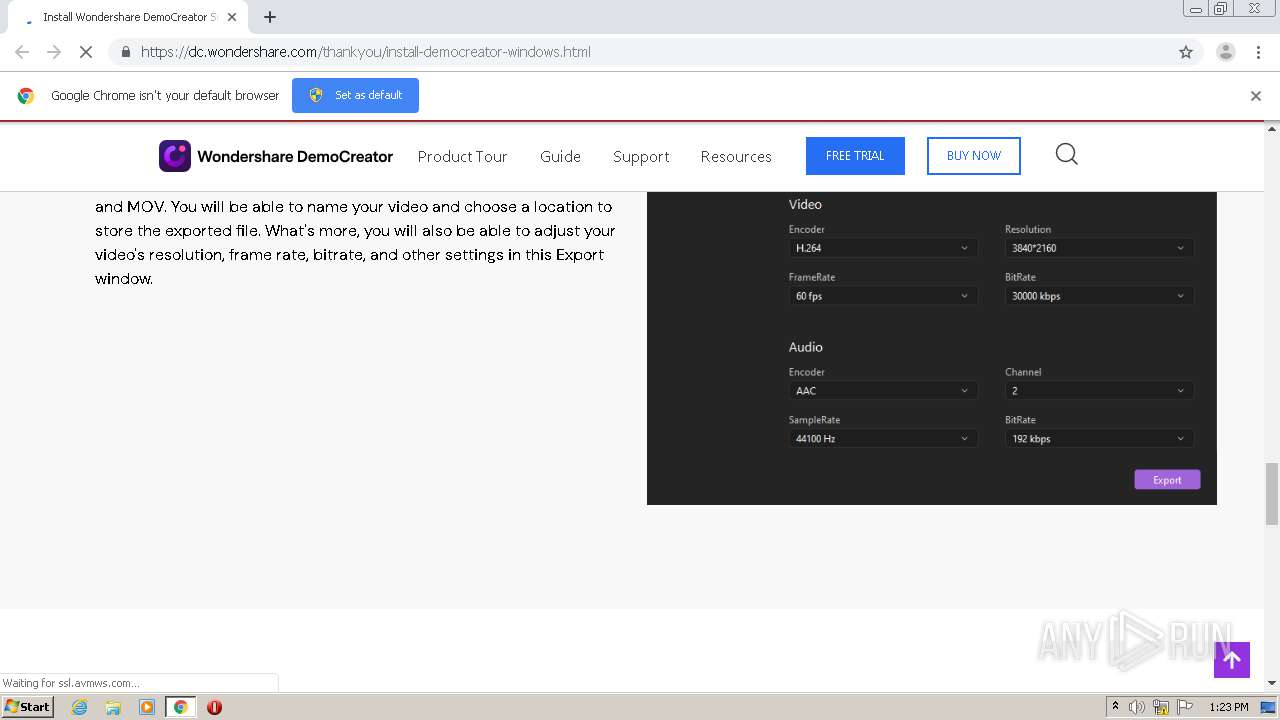Open the Support menu item
Viewport: 1280px width, 720px height.
[641, 156]
